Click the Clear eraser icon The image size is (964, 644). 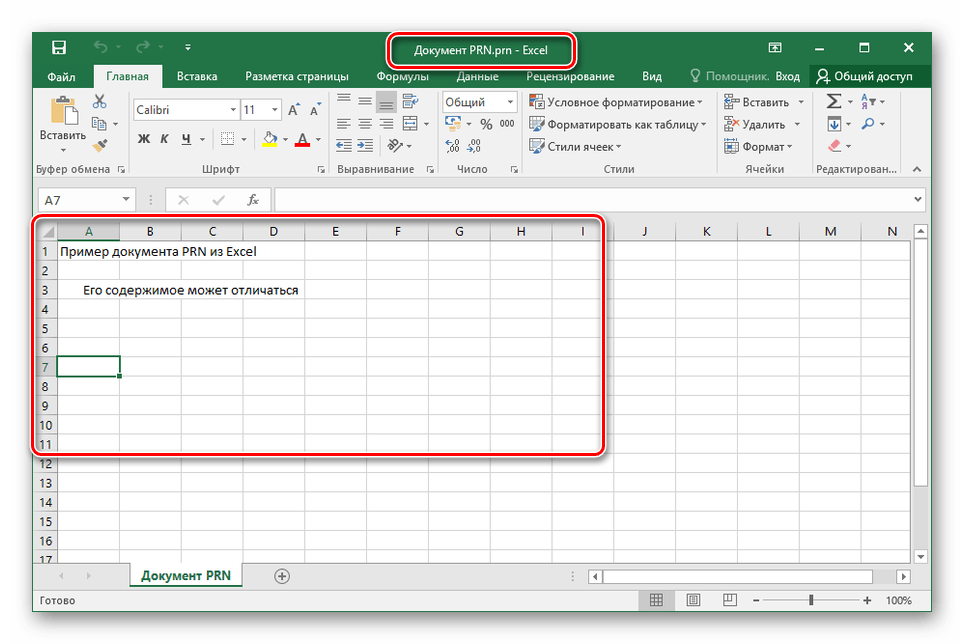click(835, 146)
